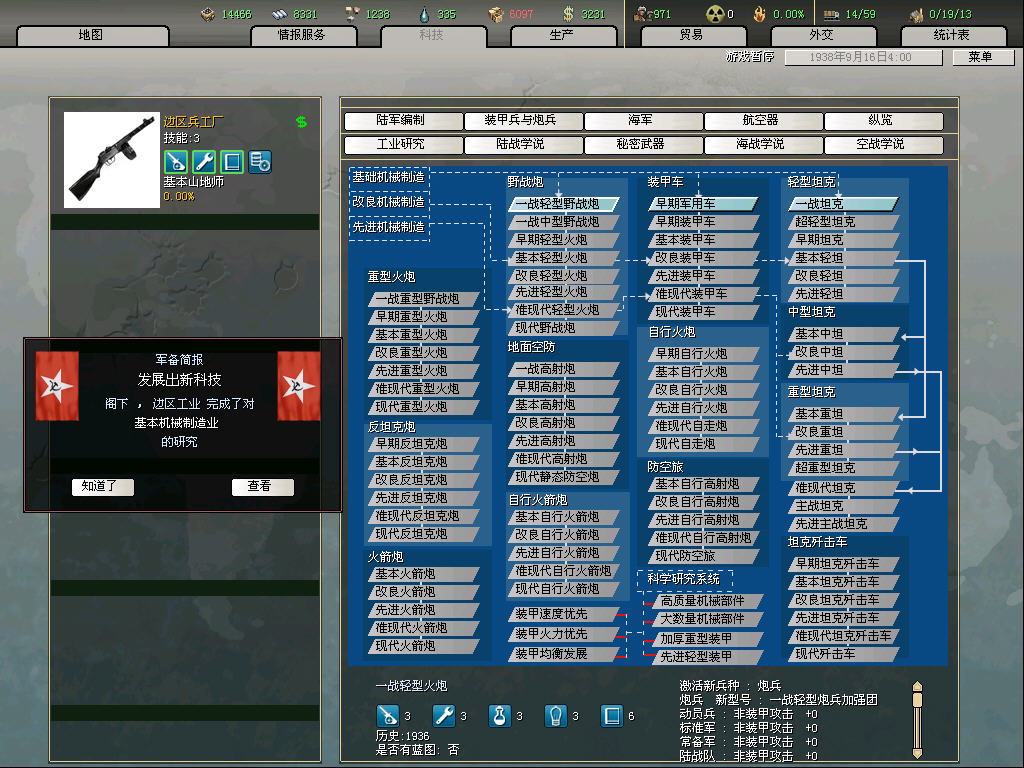Select the 基础机械制造 technology

(389, 177)
